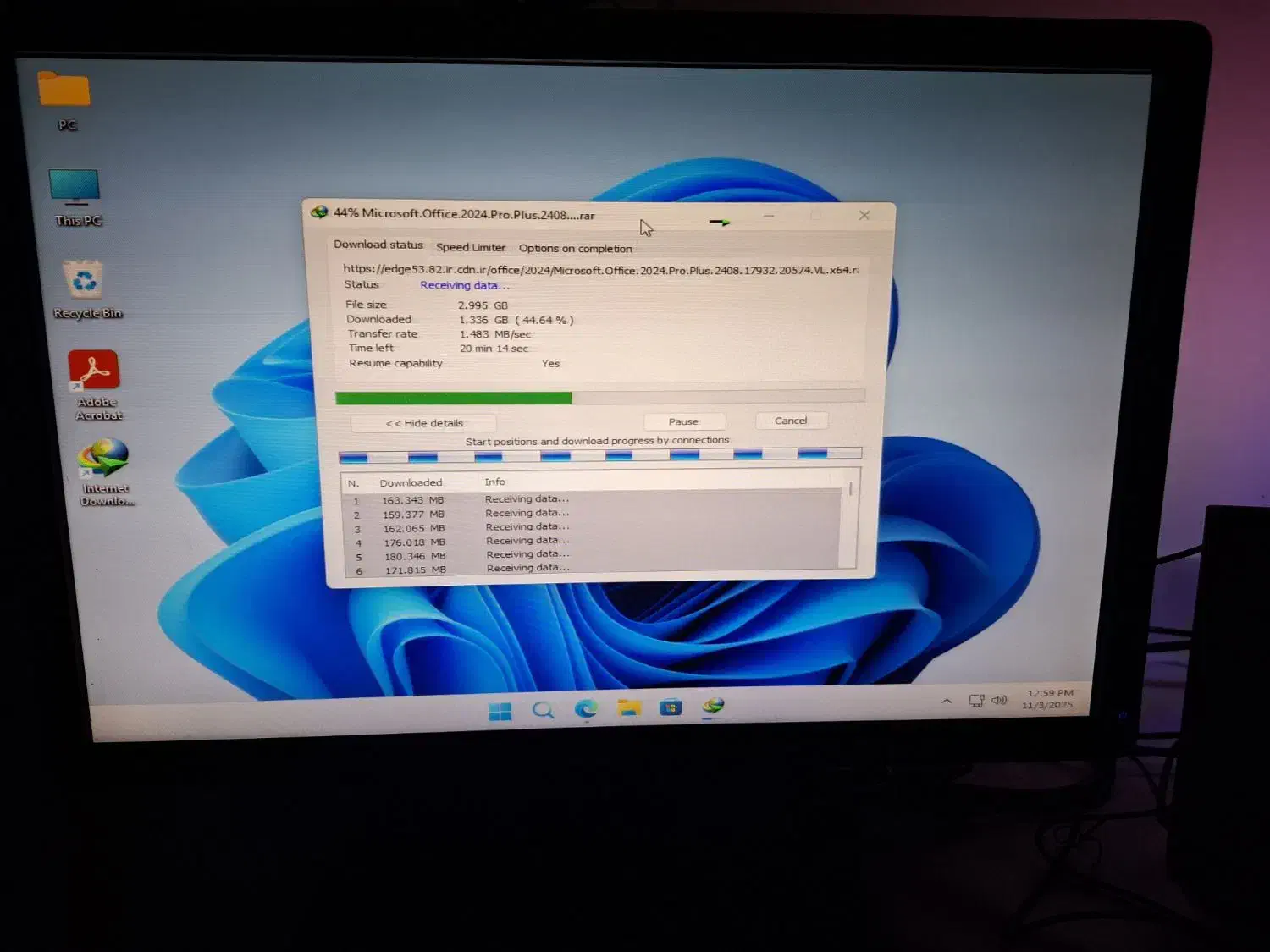Click the Windows Start button in taskbar
This screenshot has height=952, width=1270.
point(500,711)
